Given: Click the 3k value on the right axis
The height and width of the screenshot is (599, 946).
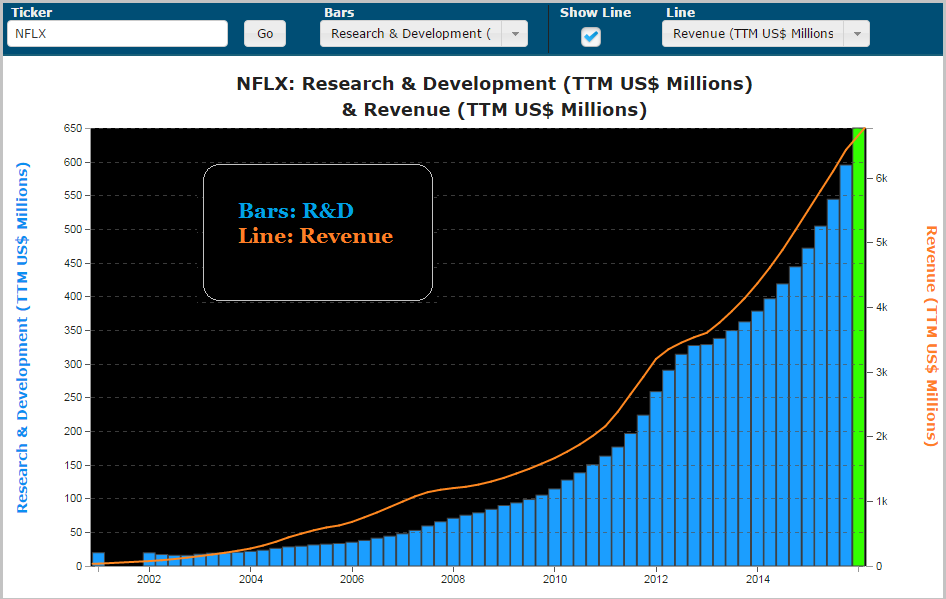Looking at the screenshot, I should (881, 372).
